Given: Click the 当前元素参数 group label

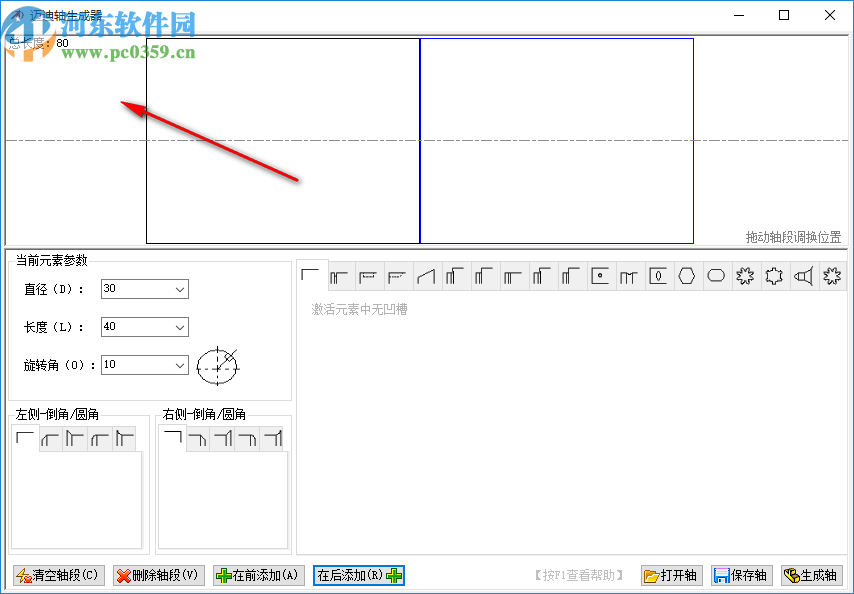Looking at the screenshot, I should click(52, 260).
